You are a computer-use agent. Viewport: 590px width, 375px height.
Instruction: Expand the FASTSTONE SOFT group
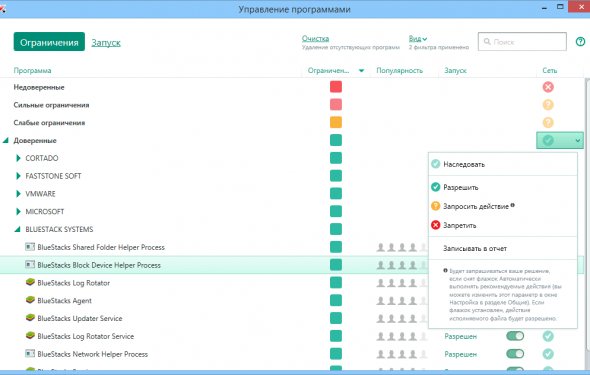coord(18,176)
